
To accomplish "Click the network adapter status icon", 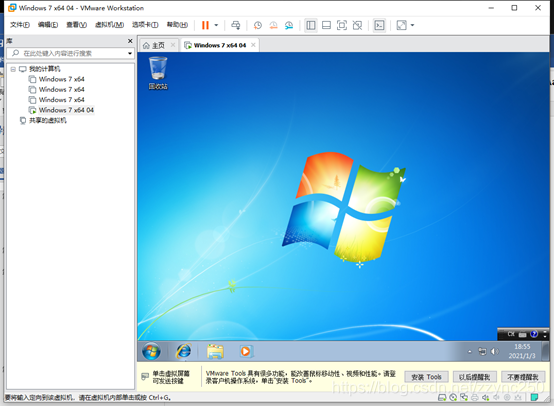I will [x=464, y=398].
